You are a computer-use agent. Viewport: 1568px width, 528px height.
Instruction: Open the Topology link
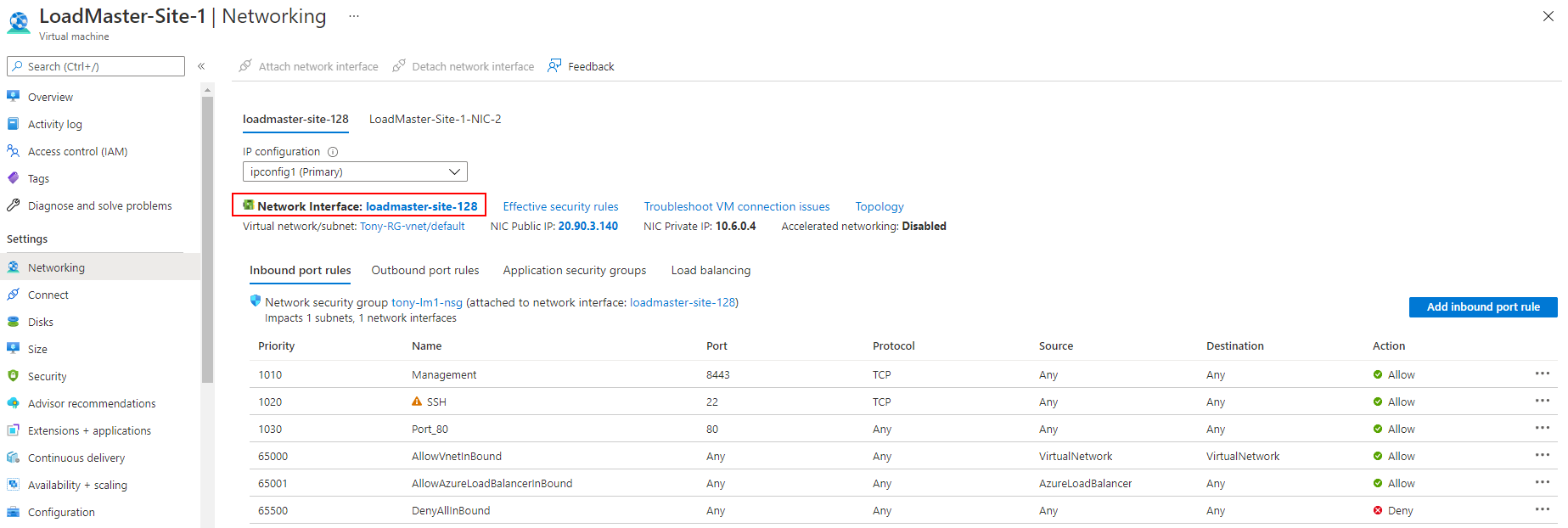click(880, 206)
